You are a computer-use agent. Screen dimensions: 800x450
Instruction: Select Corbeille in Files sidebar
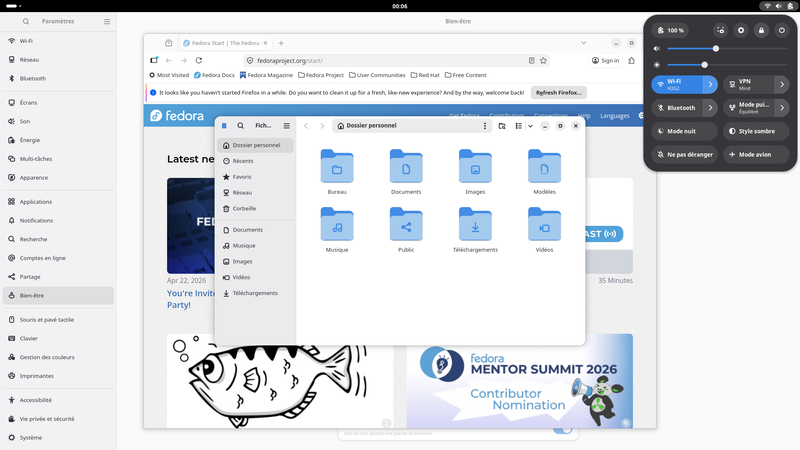(255, 208)
